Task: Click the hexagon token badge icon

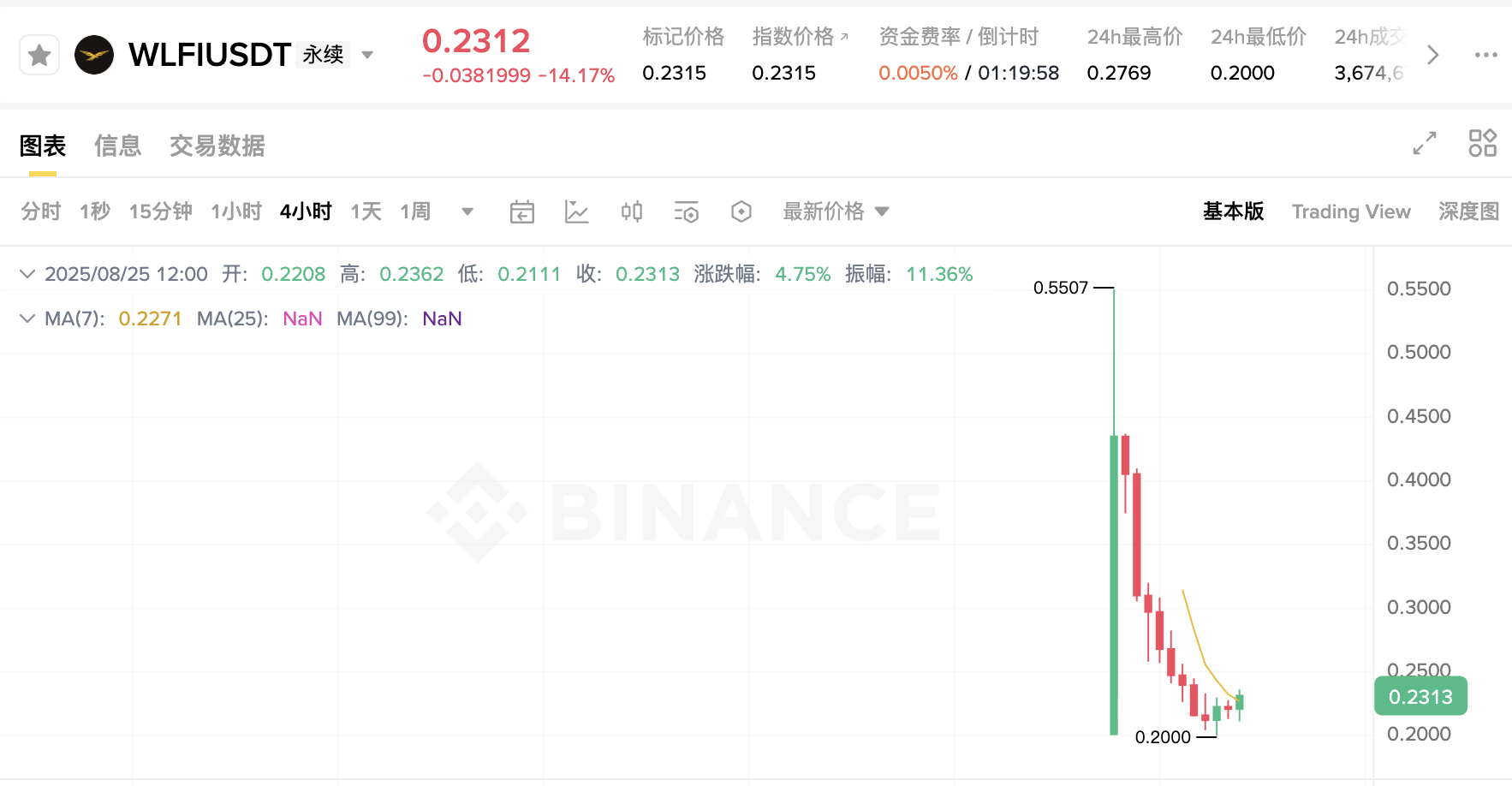Action: [741, 211]
